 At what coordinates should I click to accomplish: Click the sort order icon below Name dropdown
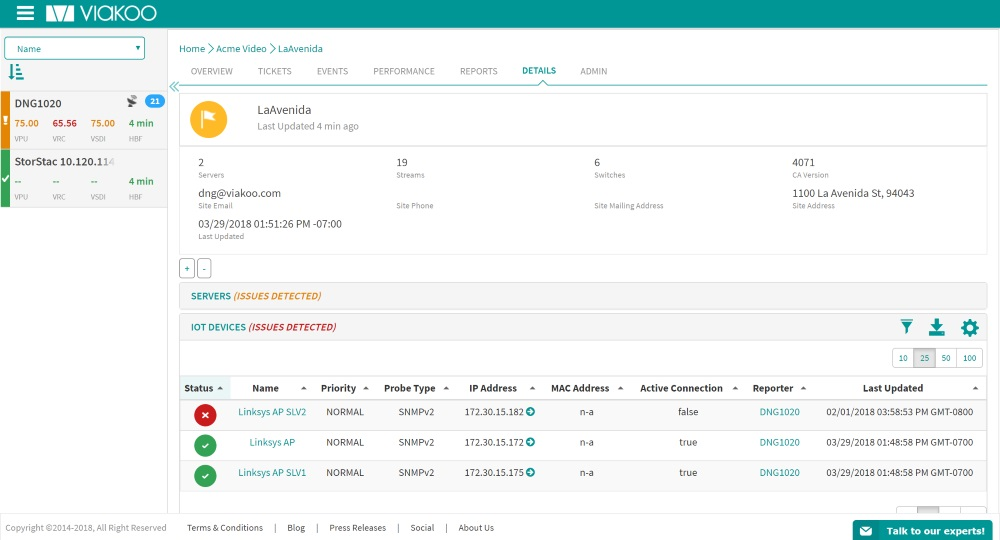(16, 72)
